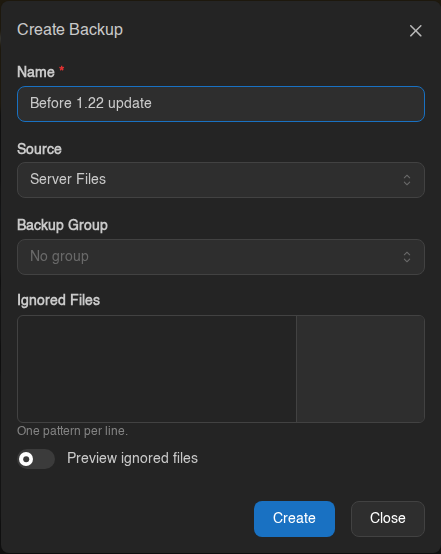This screenshot has height=554, width=441.
Task: Click the Name input field
Action: click(x=221, y=104)
